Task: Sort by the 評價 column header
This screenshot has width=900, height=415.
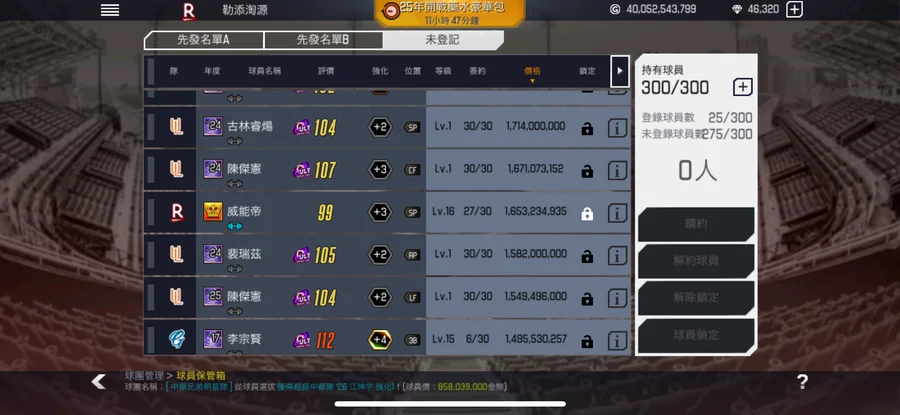Action: pyautogui.click(x=326, y=71)
